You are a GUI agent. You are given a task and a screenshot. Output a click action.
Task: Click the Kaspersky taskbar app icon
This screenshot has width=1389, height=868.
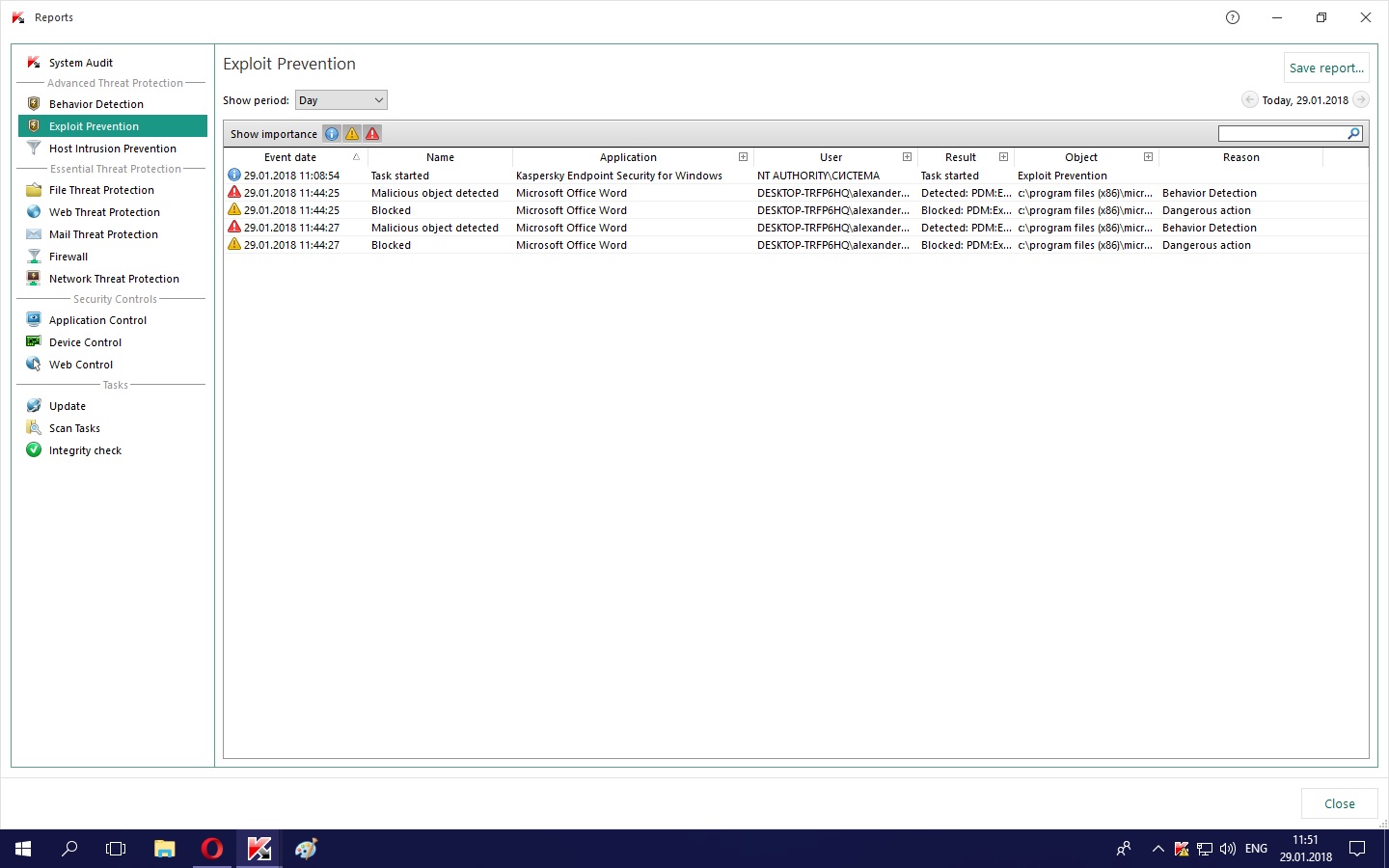click(259, 849)
